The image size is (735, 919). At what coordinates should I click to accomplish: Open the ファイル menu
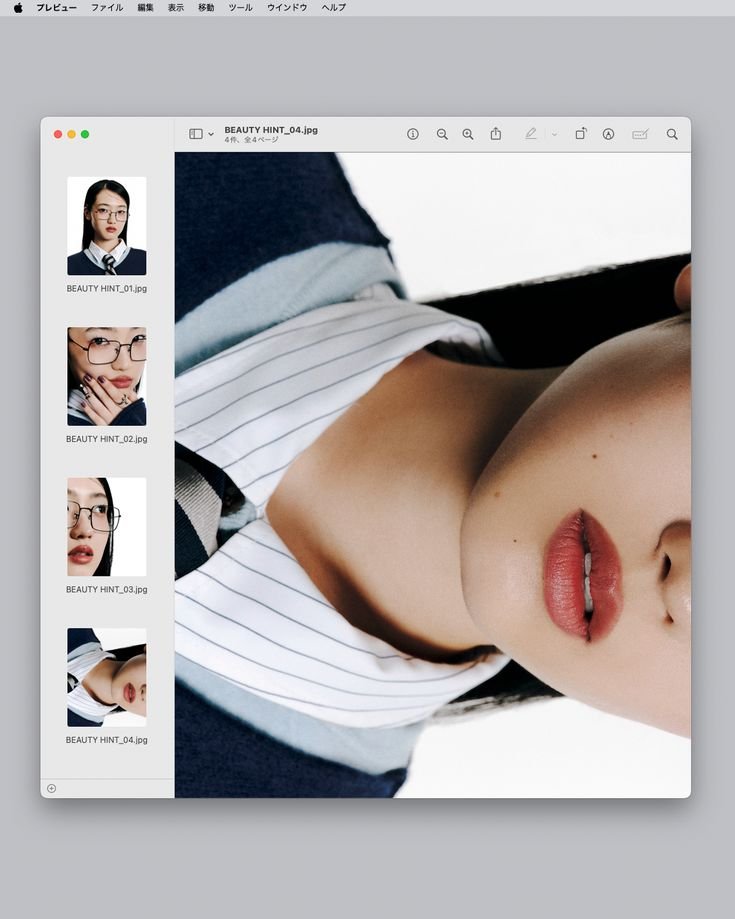tap(107, 8)
